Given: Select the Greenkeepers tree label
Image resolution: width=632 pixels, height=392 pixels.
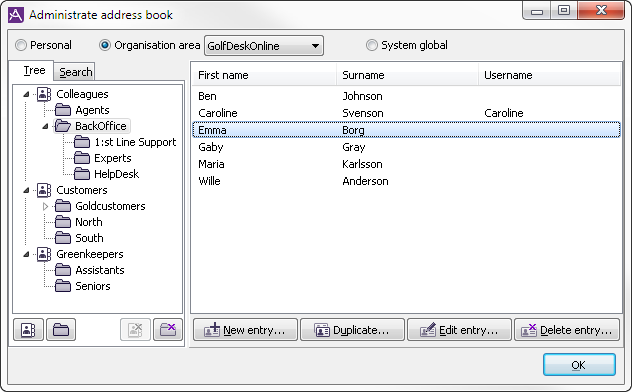Looking at the screenshot, I should [89, 254].
